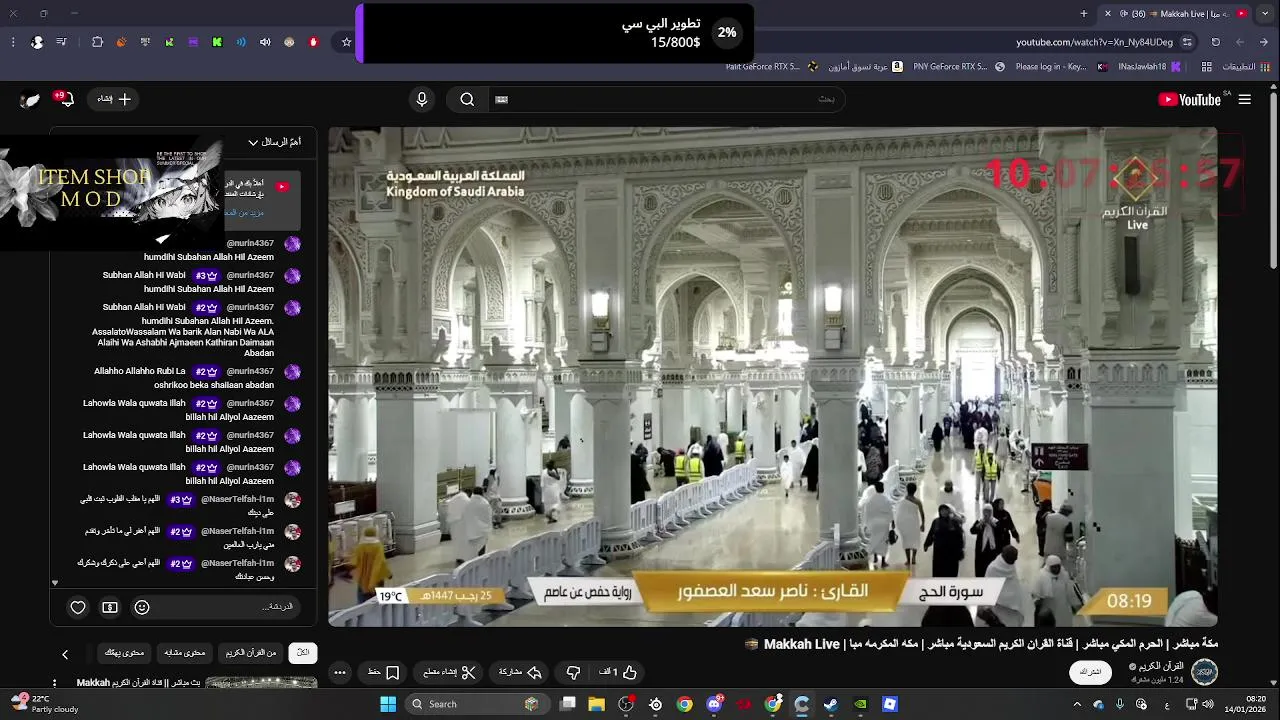Open browser media control playlist icon
The width and height of the screenshot is (1280, 720).
[x=62, y=42]
